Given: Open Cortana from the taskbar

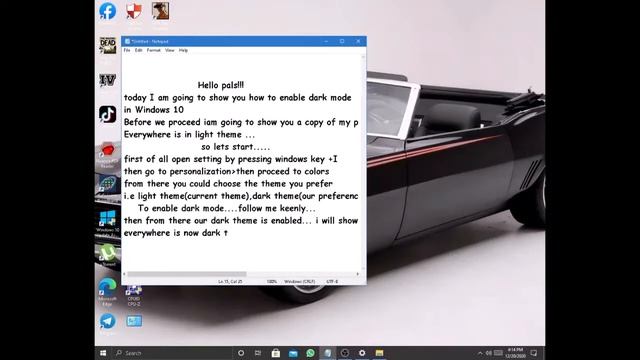Looking at the screenshot, I should [241, 353].
